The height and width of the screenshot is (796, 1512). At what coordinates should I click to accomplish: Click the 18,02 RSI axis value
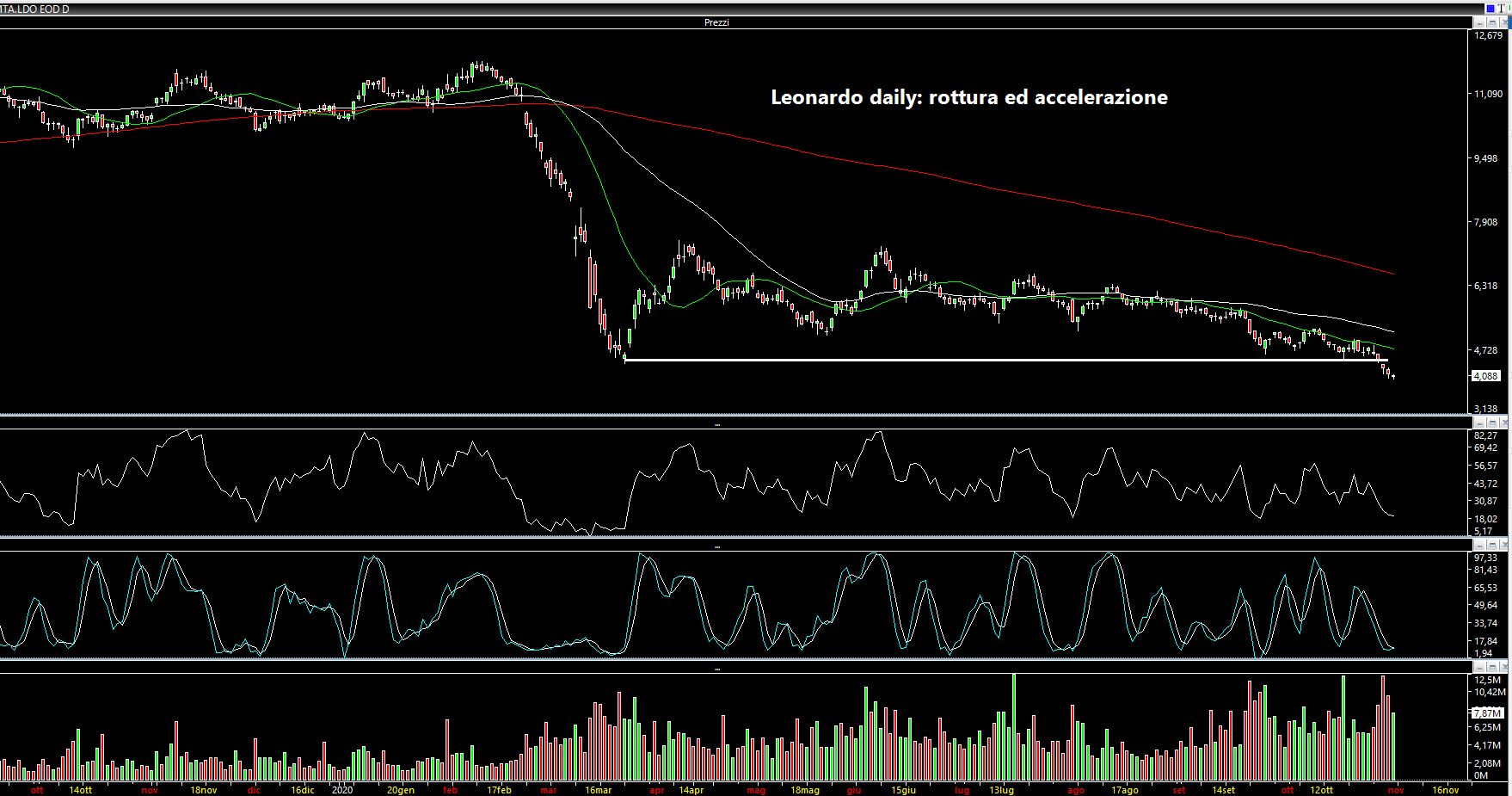(x=1486, y=519)
